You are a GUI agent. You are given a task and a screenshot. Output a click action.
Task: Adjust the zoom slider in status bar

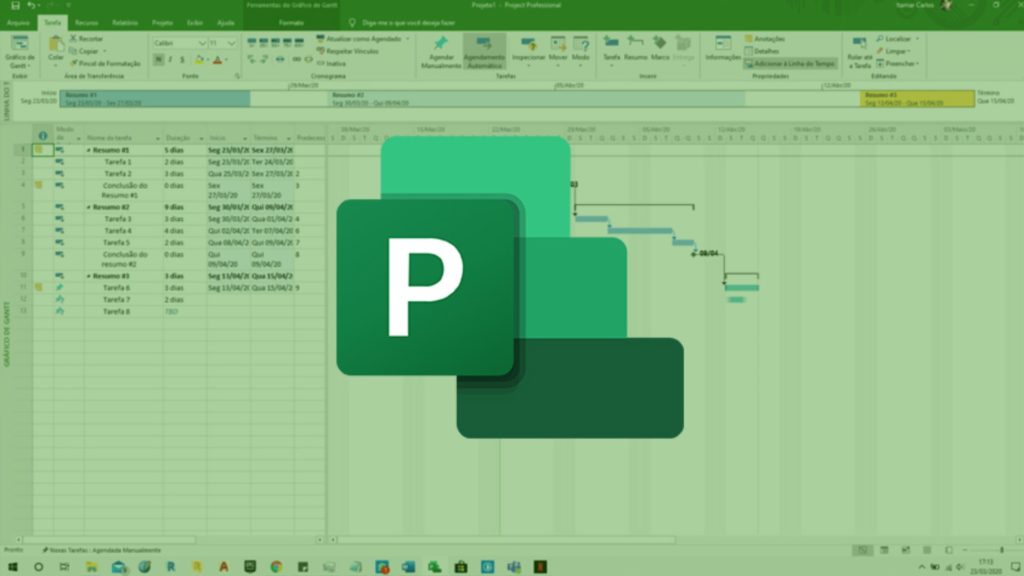click(1001, 550)
